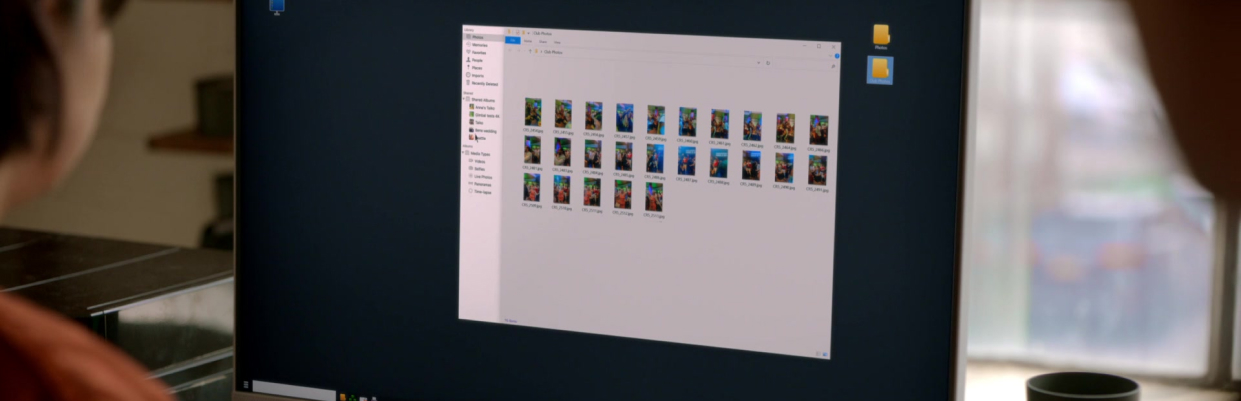Open the File ribbon tab

pyautogui.click(x=513, y=40)
